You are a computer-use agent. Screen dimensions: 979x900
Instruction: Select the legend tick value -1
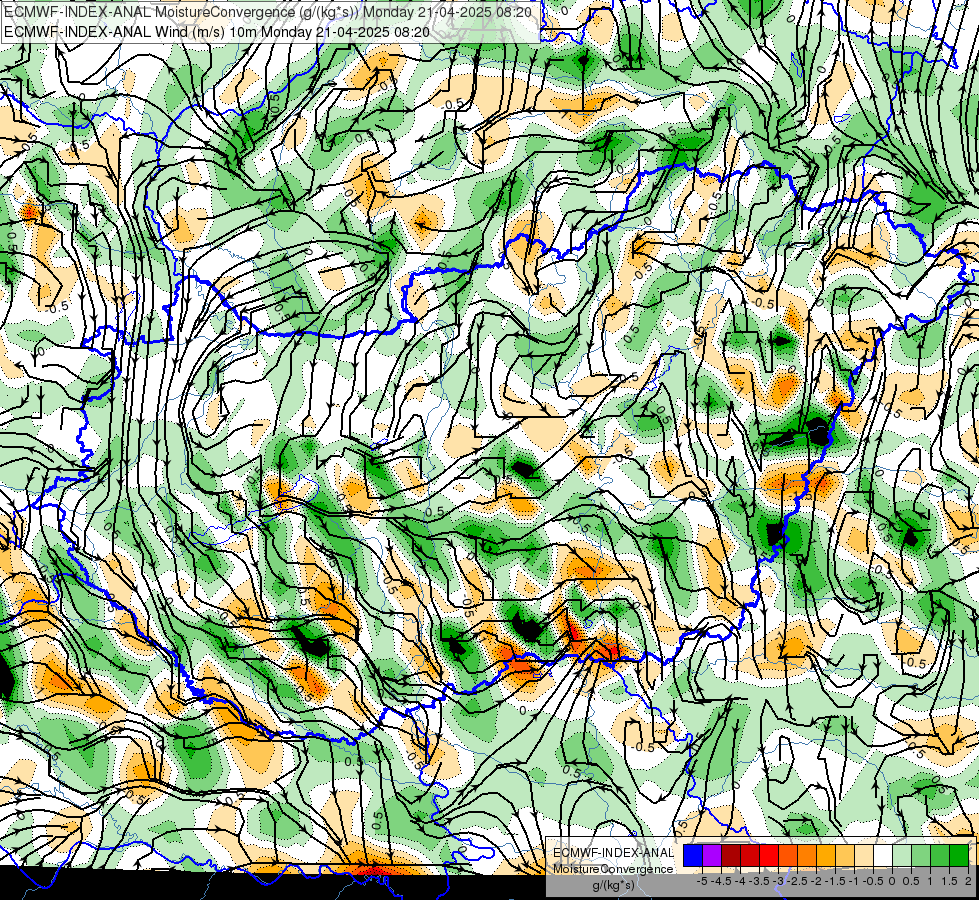click(x=854, y=881)
